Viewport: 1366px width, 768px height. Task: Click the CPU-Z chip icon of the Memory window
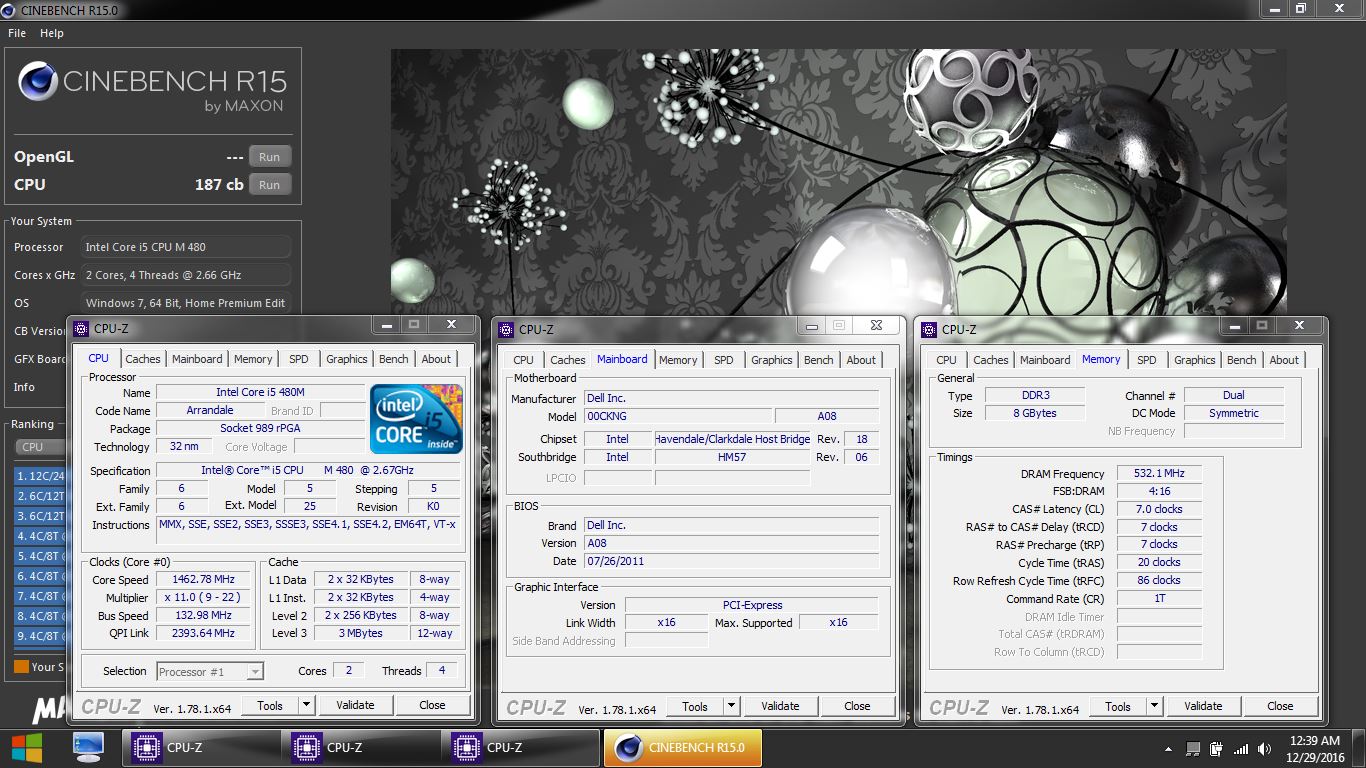point(929,329)
